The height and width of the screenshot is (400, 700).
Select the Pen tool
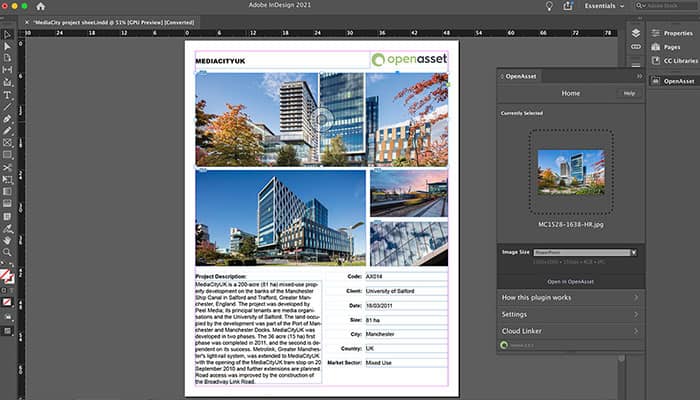pos(7,119)
